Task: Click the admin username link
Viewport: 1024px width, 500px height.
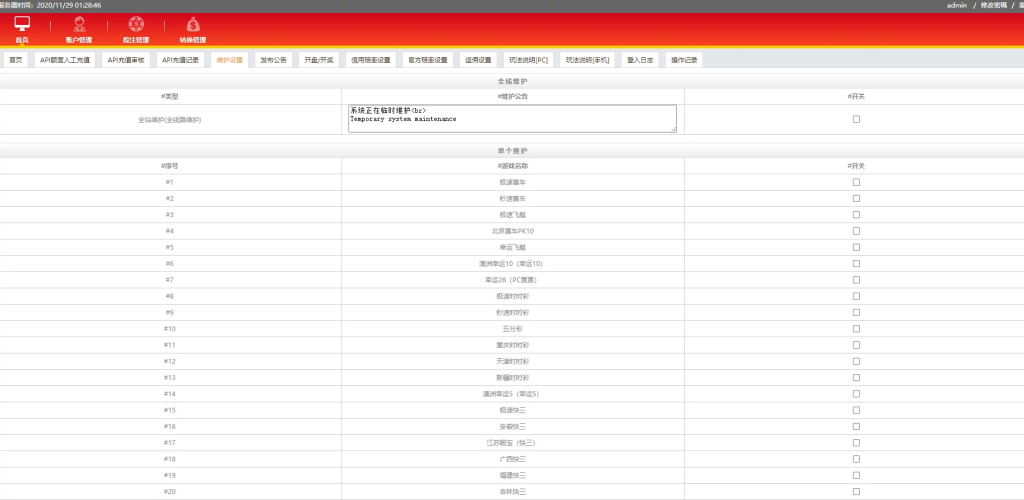Action: click(x=956, y=5)
